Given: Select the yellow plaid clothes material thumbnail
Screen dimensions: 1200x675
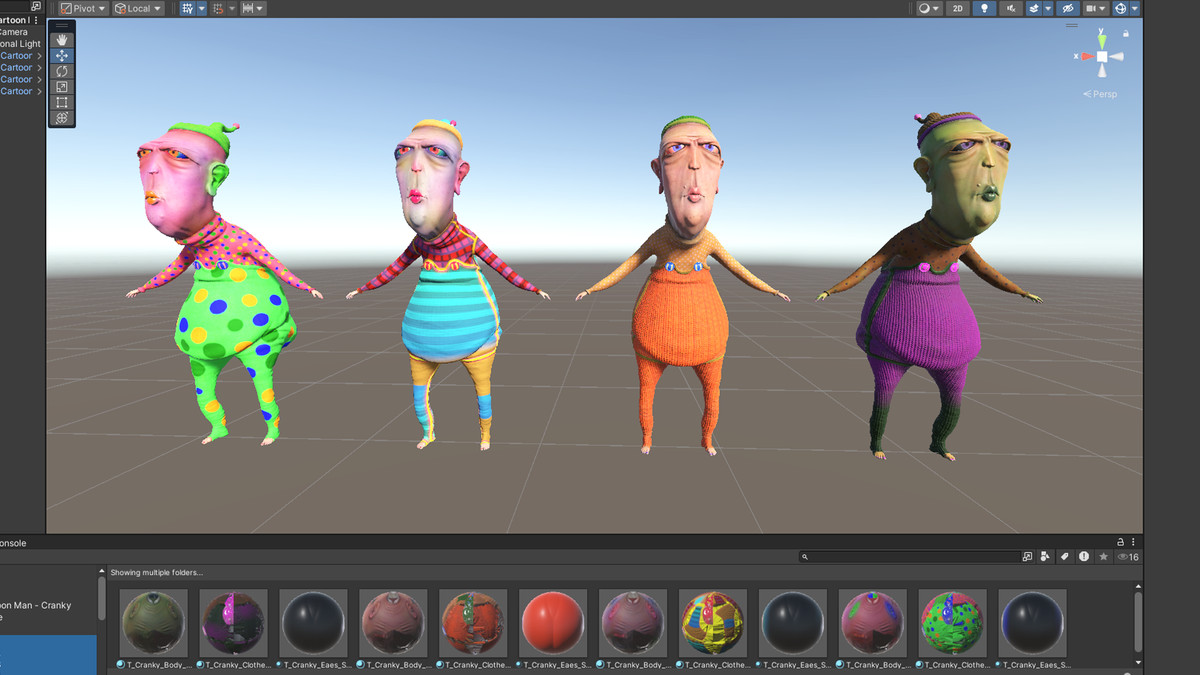Looking at the screenshot, I should [713, 623].
